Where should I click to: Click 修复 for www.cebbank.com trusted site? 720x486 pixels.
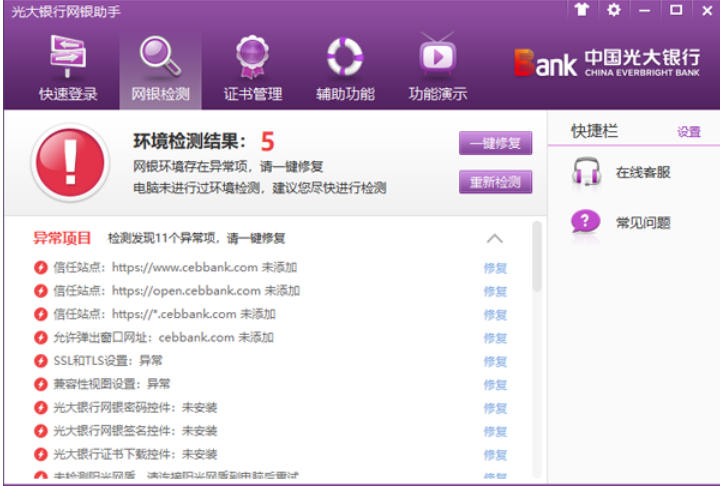pos(495,268)
